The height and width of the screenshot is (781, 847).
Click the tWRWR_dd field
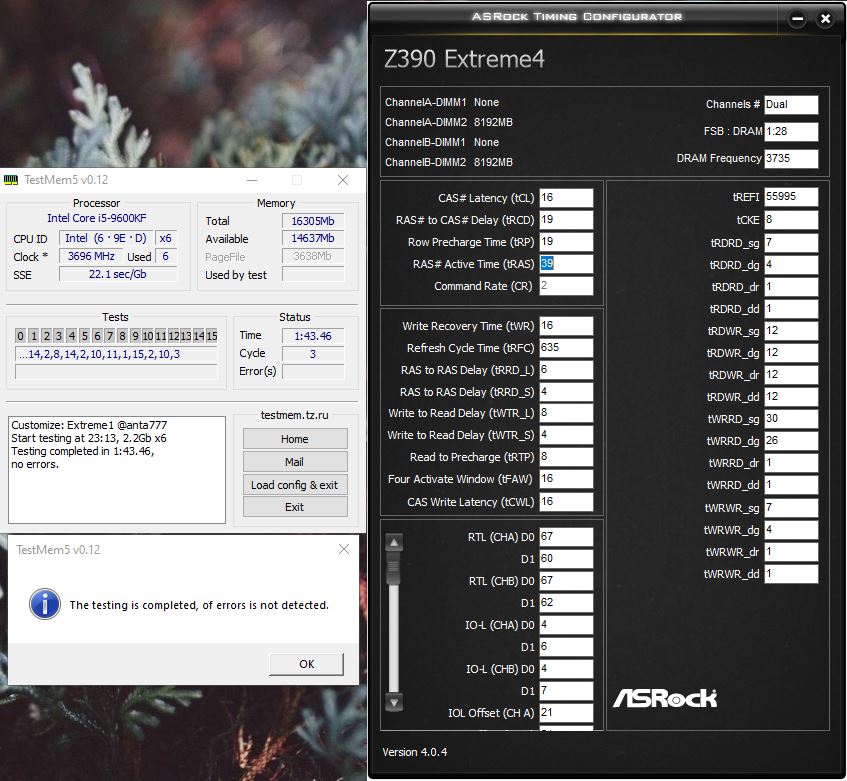pos(791,574)
